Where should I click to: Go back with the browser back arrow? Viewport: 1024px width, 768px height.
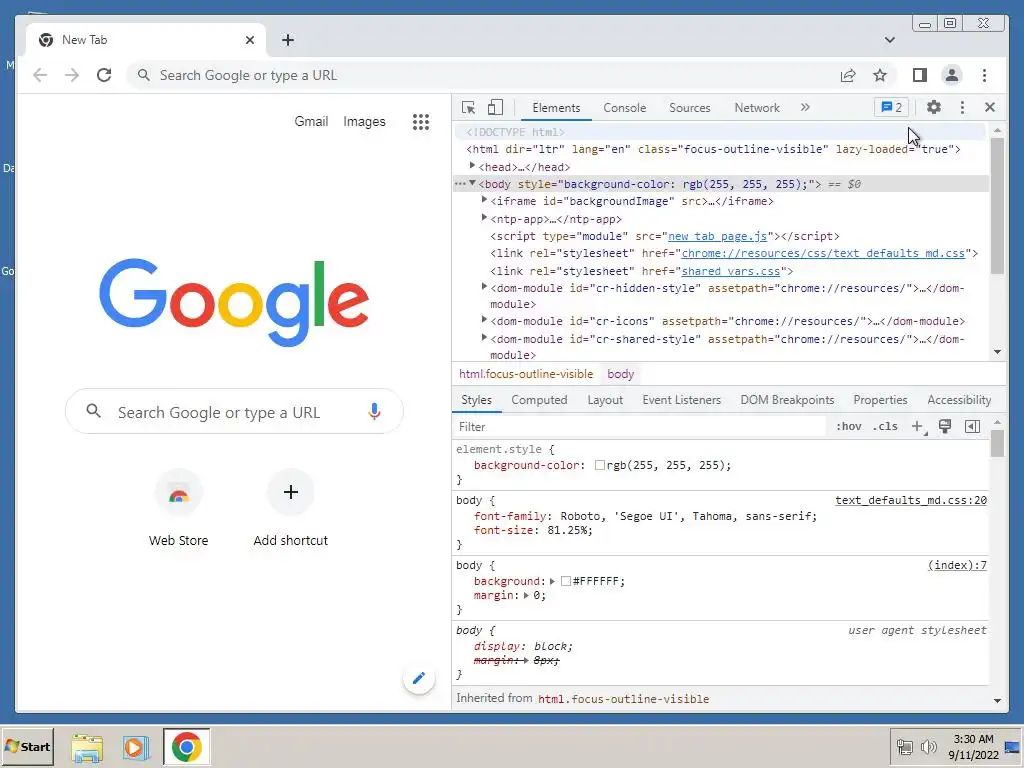pyautogui.click(x=40, y=75)
